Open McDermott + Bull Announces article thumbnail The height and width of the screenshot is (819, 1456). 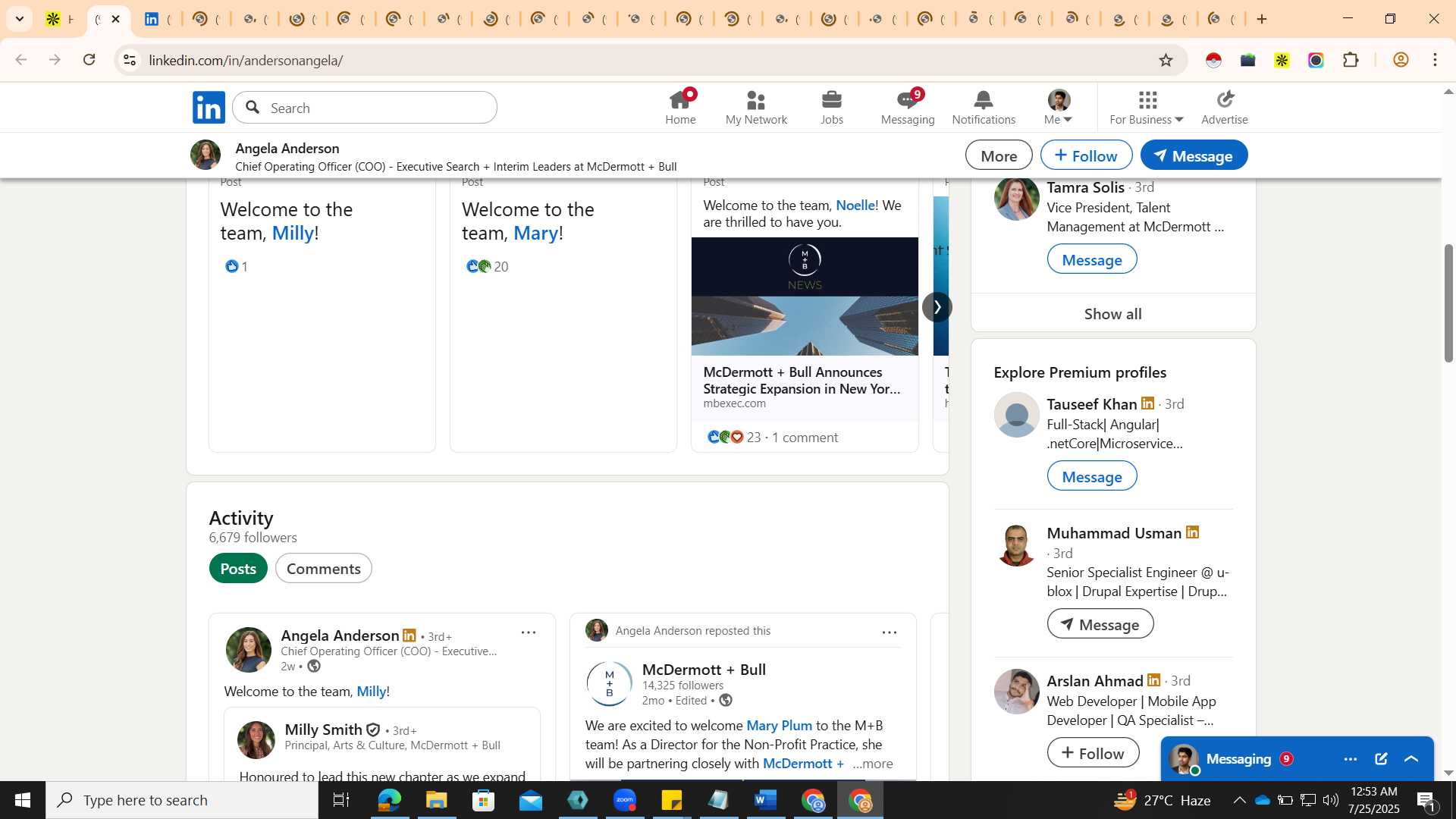[x=805, y=297]
